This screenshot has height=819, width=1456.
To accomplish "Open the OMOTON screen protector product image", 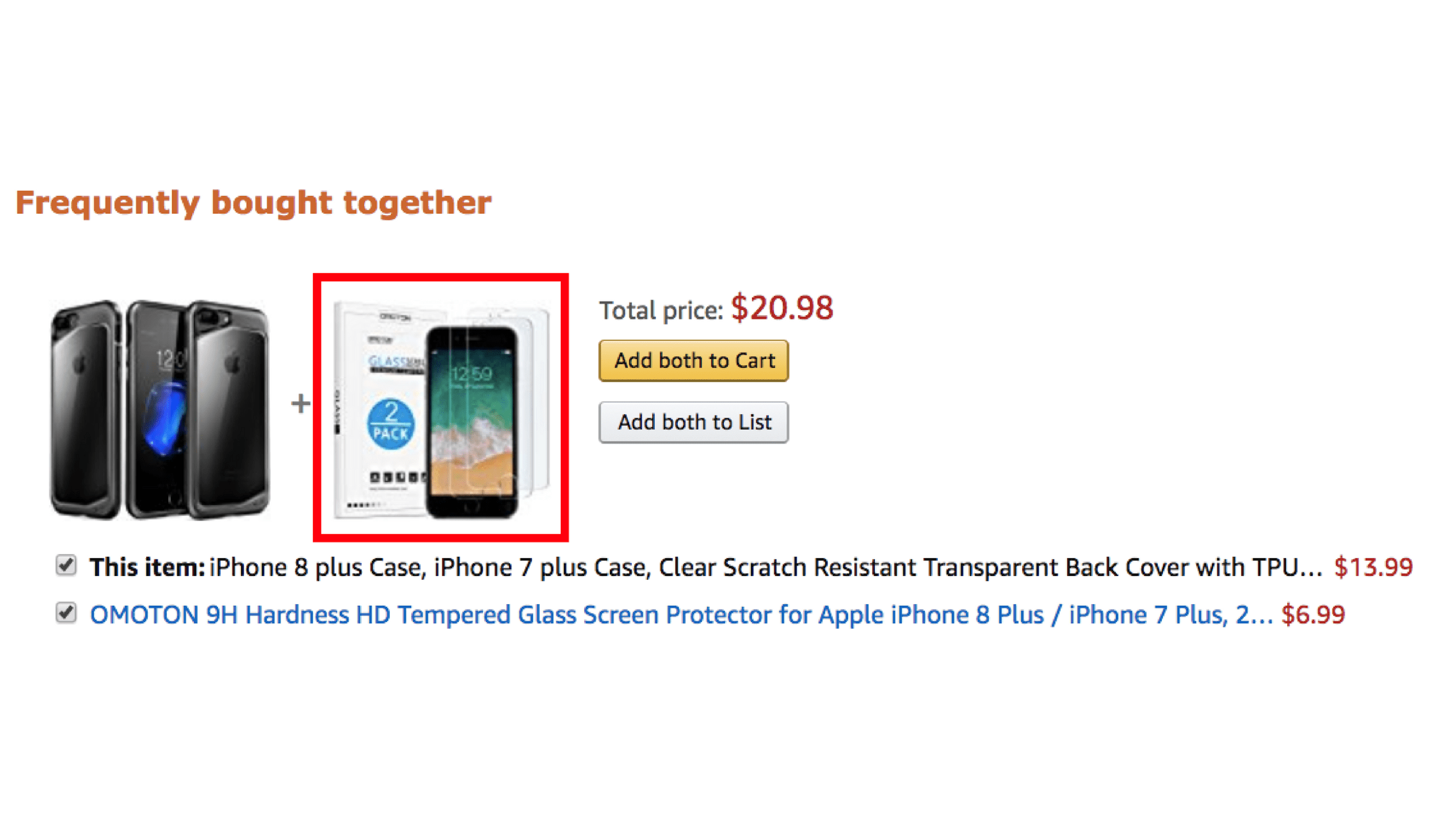I will pyautogui.click(x=441, y=408).
